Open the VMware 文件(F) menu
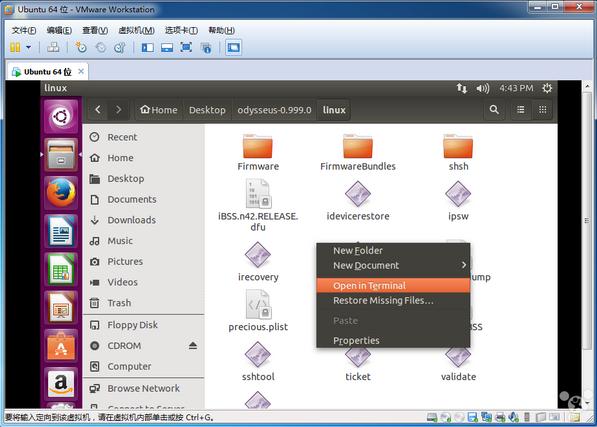This screenshot has width=597, height=427. click(24, 30)
